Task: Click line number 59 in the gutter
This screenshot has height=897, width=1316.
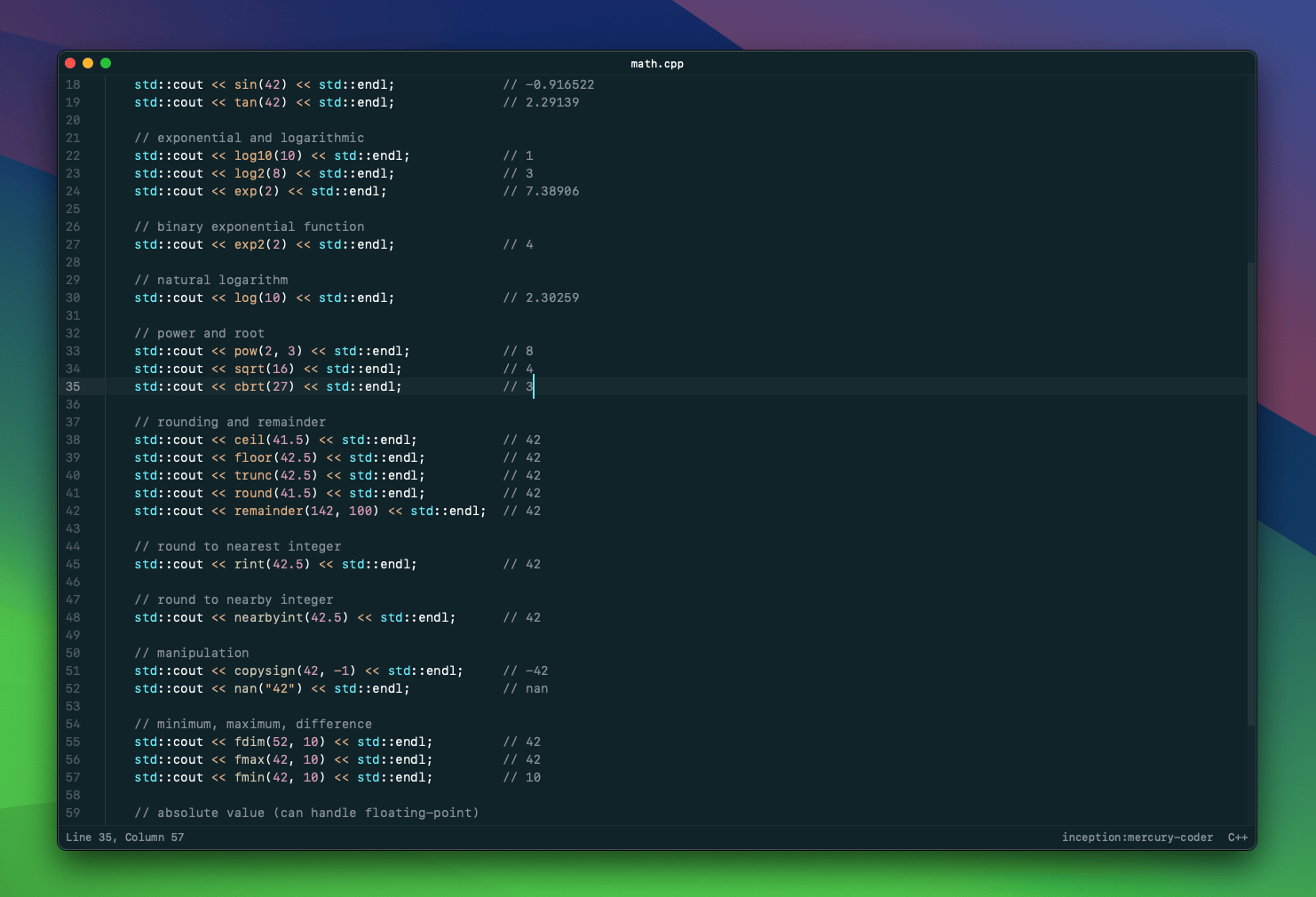Action: [73, 813]
